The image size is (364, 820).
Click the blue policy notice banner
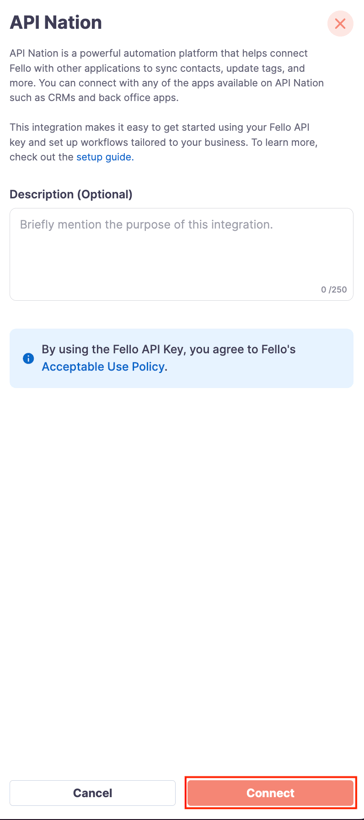[181, 358]
